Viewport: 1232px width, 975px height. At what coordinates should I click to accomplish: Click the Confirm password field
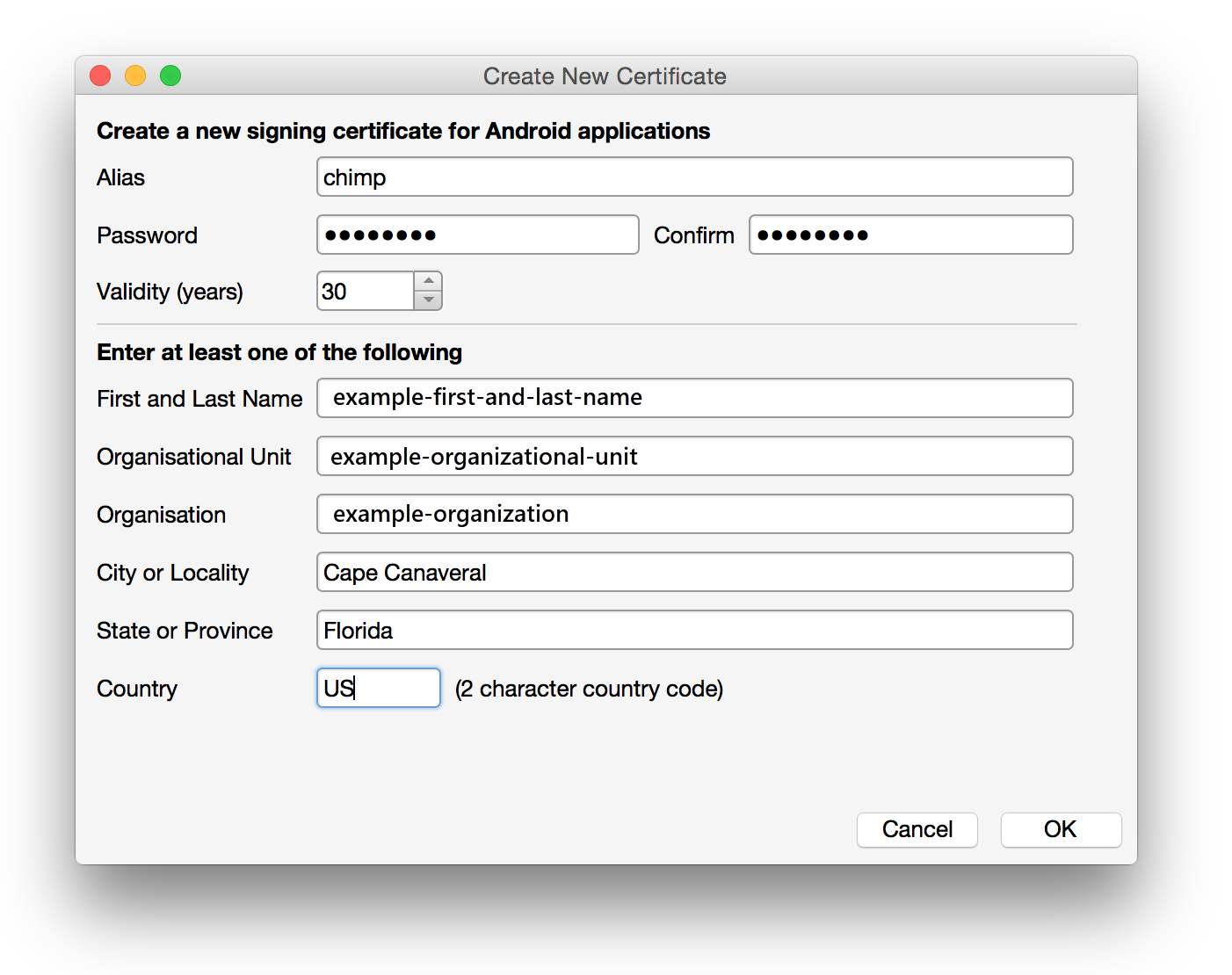tap(910, 235)
